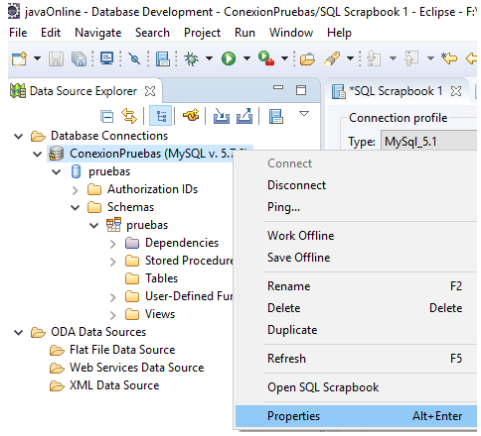Click the Save All toolbar icon
This screenshot has height=436, width=481.
[79, 59]
